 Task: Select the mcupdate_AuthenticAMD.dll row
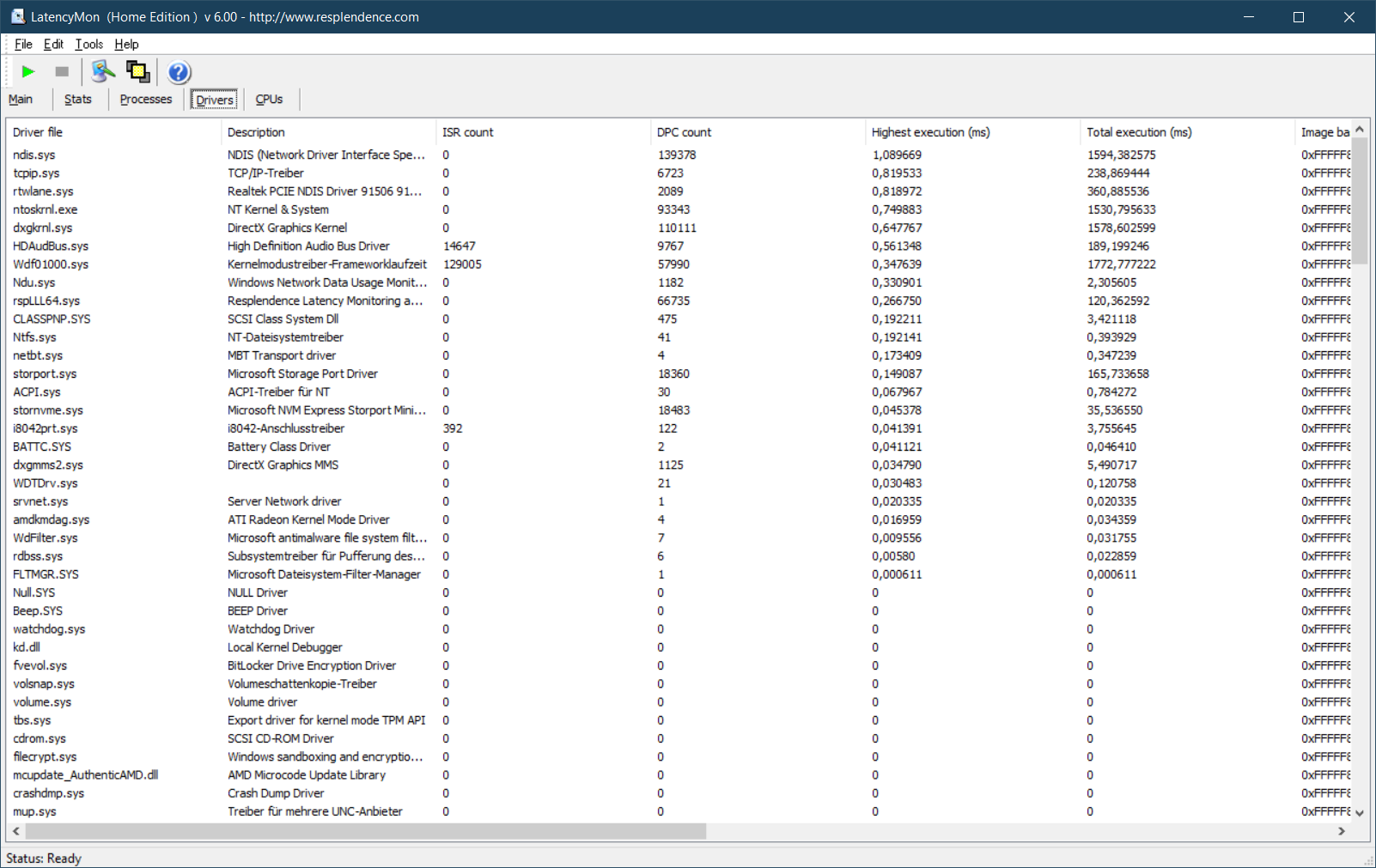point(679,775)
